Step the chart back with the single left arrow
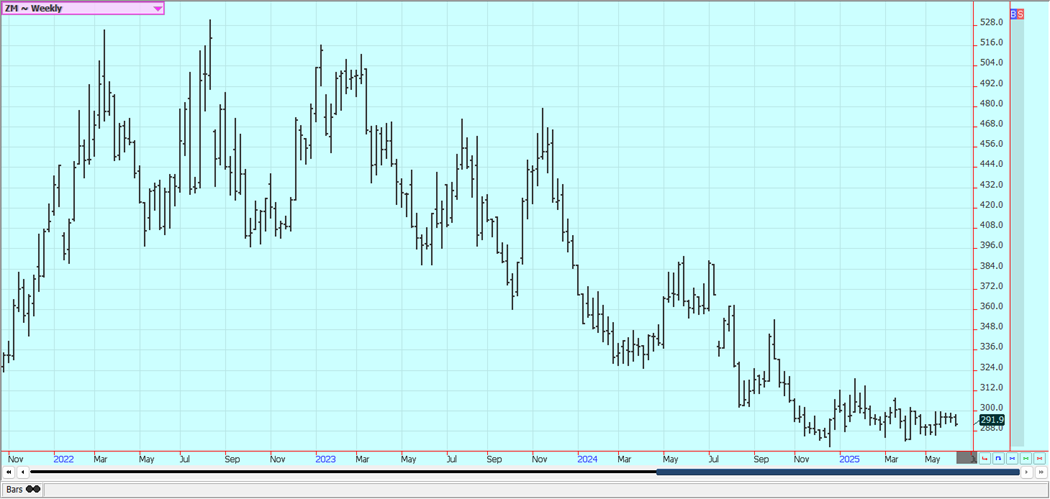The width and height of the screenshot is (1050, 499). click(23, 472)
